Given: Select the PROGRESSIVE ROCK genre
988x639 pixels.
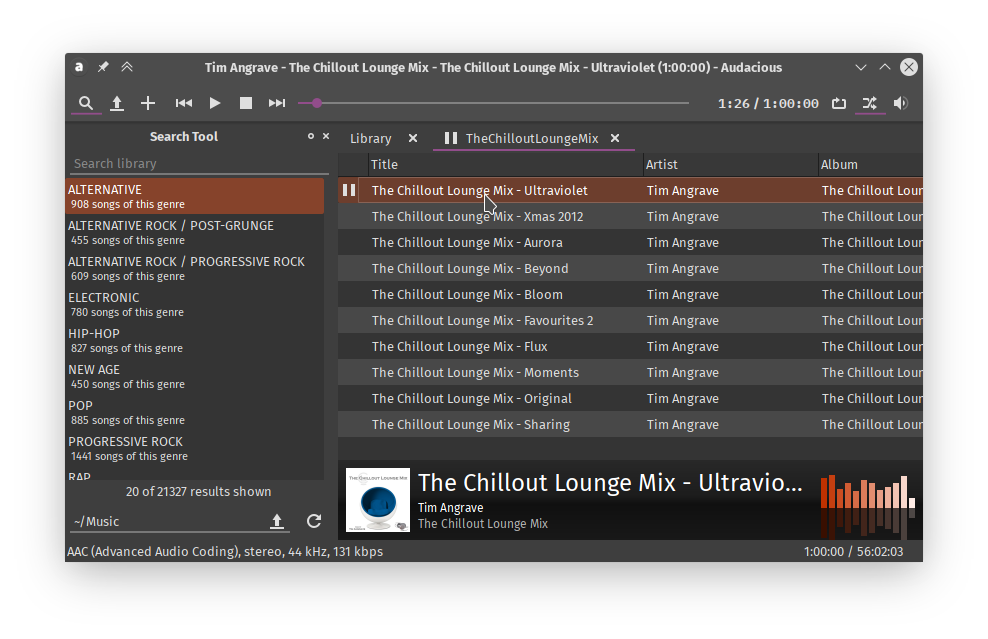Looking at the screenshot, I should (x=195, y=447).
